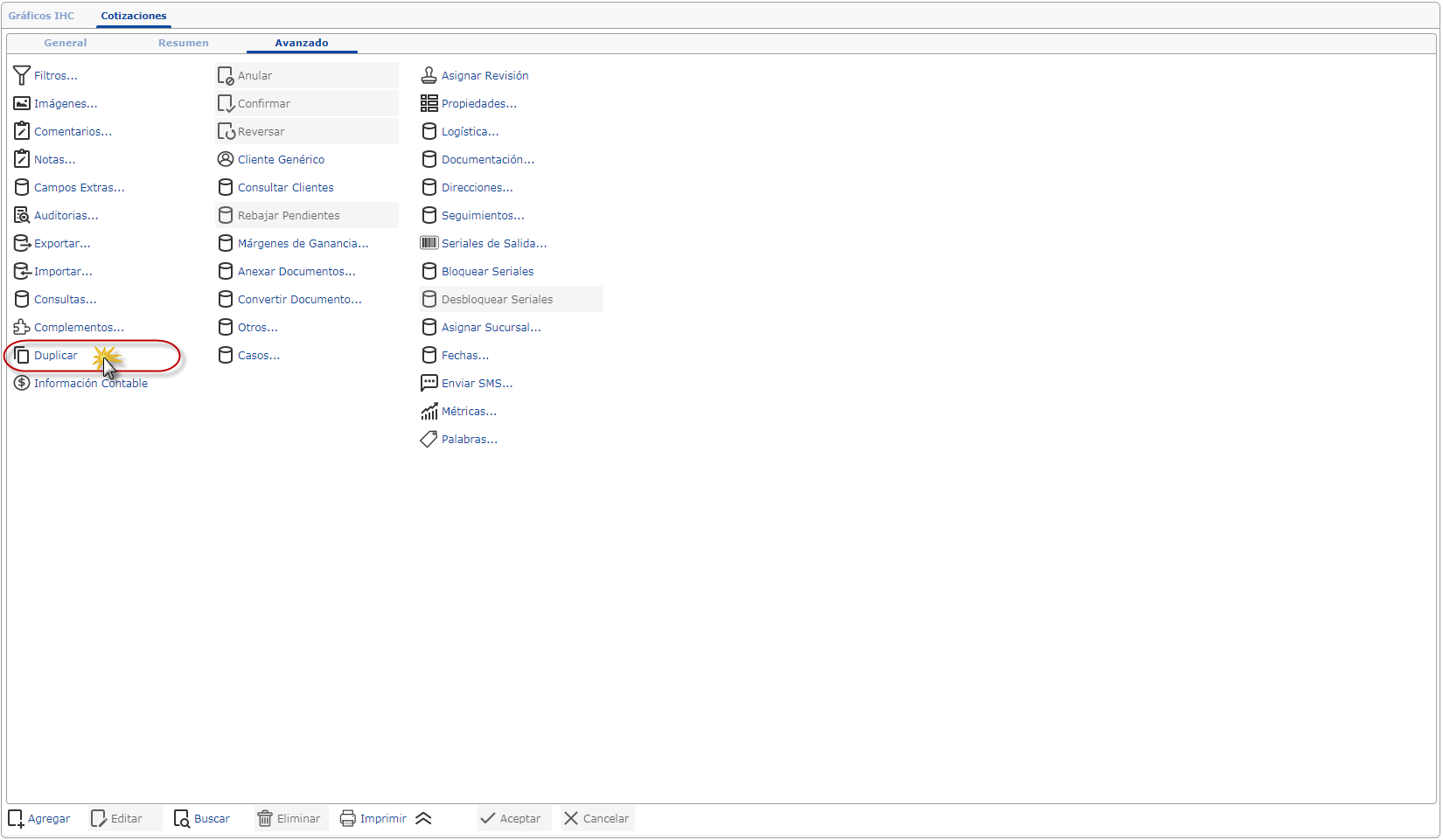The width and height of the screenshot is (1443, 840).
Task: Click the Complementos puzzle piece icon
Action: tap(22, 328)
